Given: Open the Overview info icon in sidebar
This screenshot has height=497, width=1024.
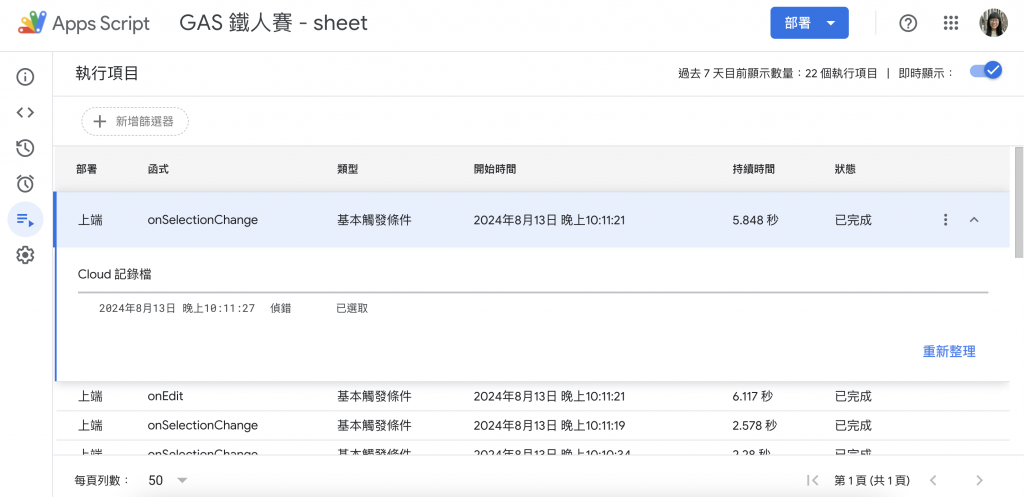Looking at the screenshot, I should (26, 77).
